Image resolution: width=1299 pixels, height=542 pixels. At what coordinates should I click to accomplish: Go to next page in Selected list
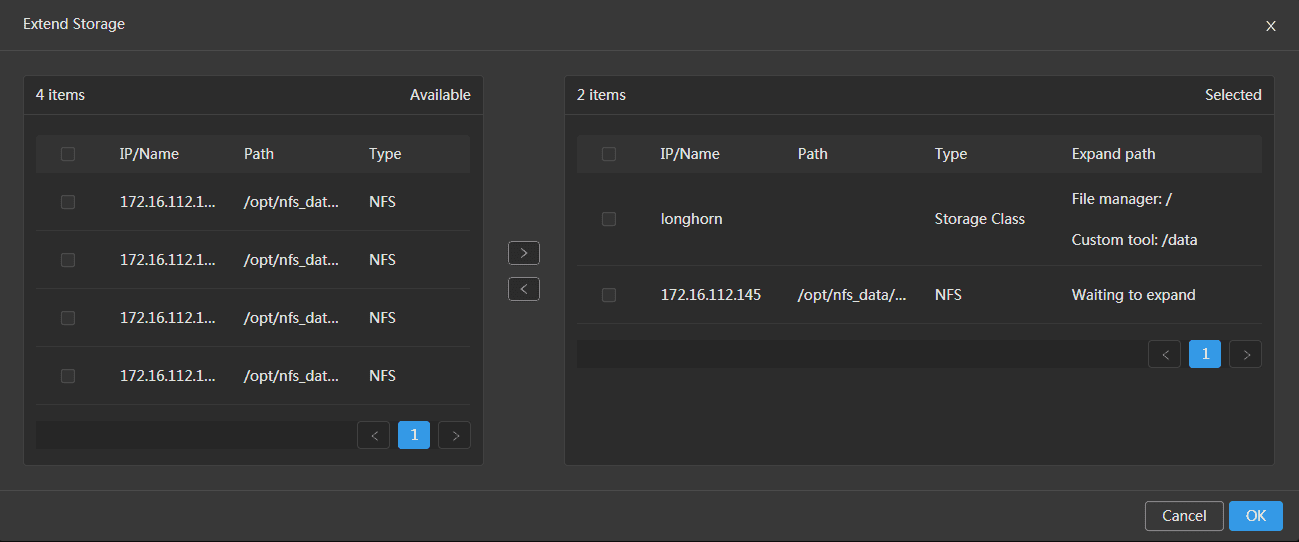tap(1246, 354)
